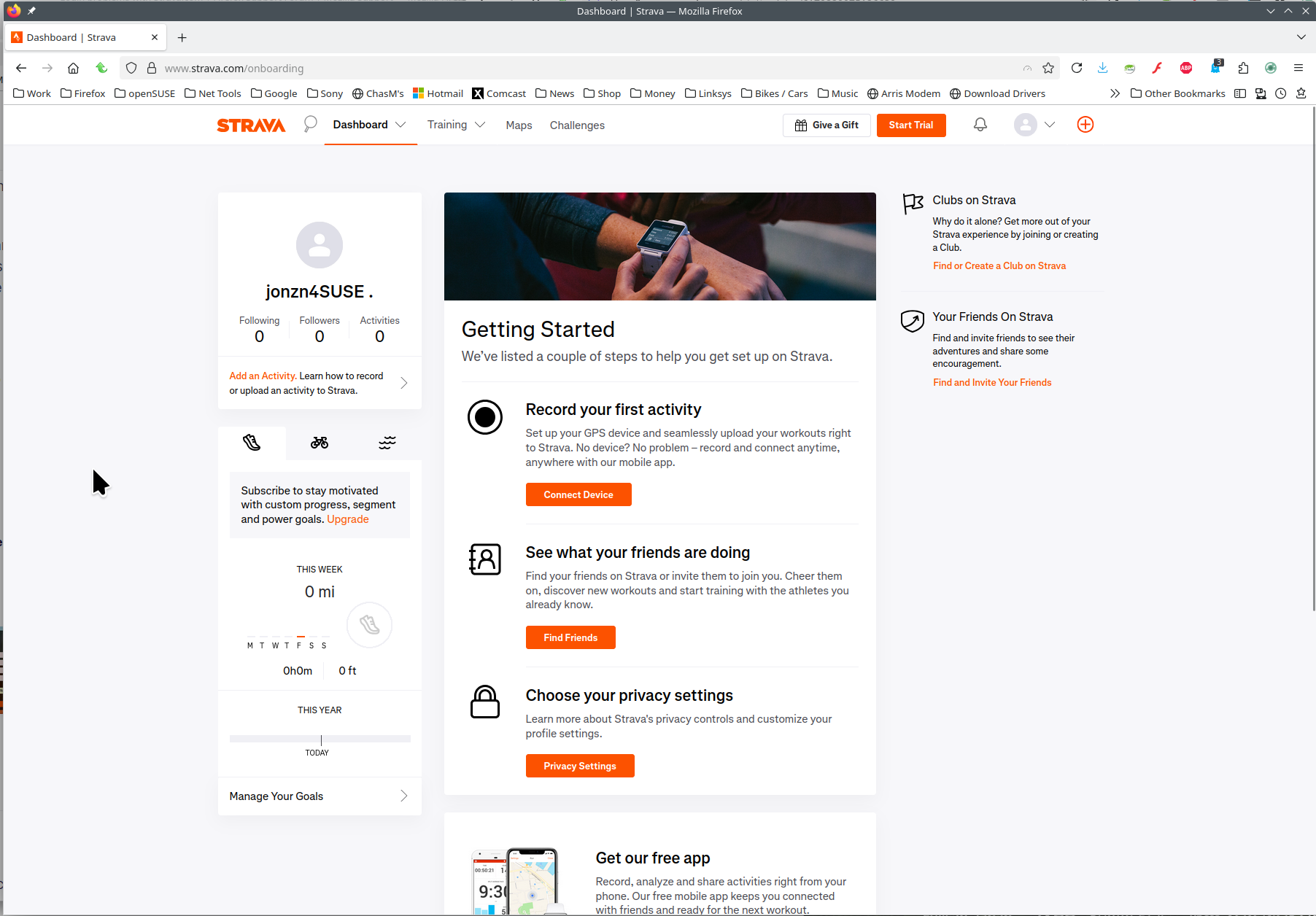This screenshot has height=916, width=1316.
Task: Go back with Firefox back arrow
Action: click(21, 68)
